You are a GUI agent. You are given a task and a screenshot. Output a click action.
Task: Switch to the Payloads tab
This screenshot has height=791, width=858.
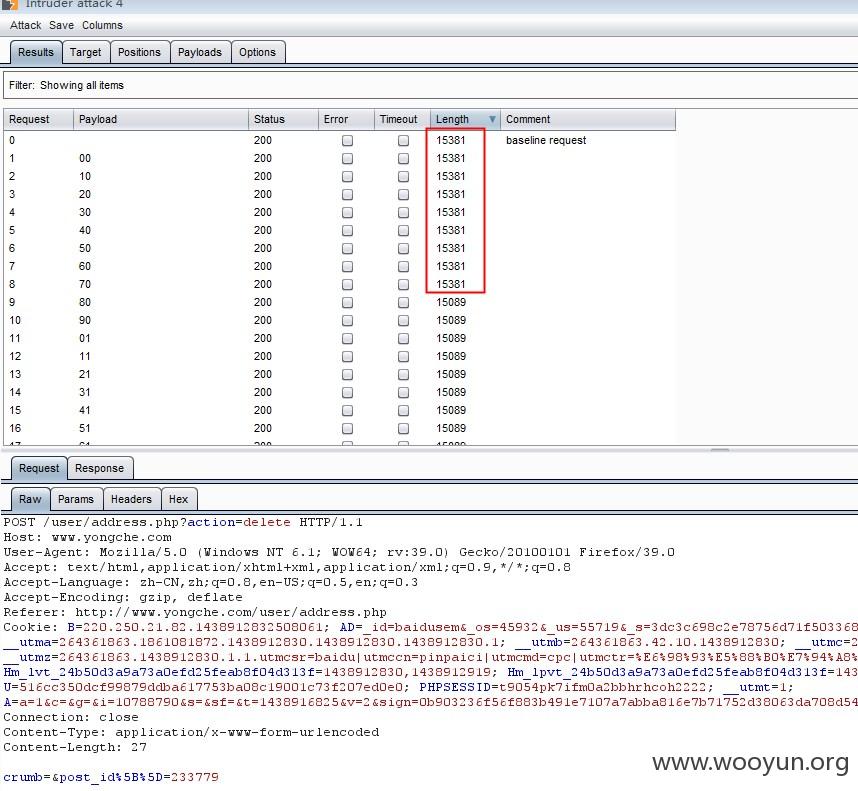click(200, 52)
